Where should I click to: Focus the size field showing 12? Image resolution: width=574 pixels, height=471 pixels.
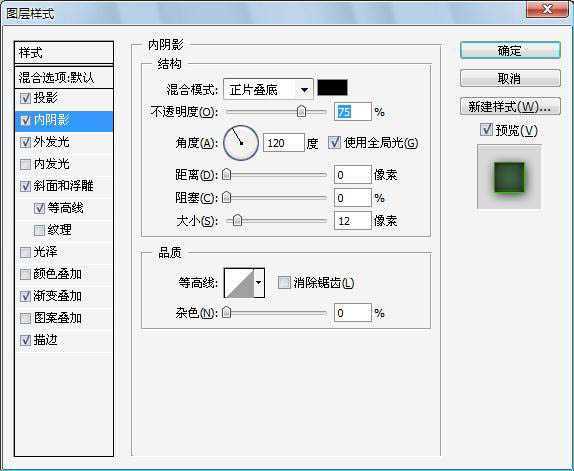pyautogui.click(x=353, y=220)
